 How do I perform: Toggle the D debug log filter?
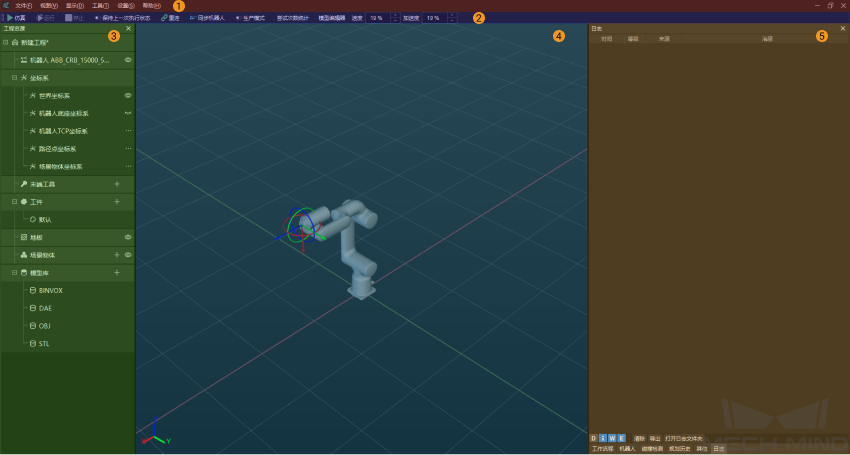(594, 438)
